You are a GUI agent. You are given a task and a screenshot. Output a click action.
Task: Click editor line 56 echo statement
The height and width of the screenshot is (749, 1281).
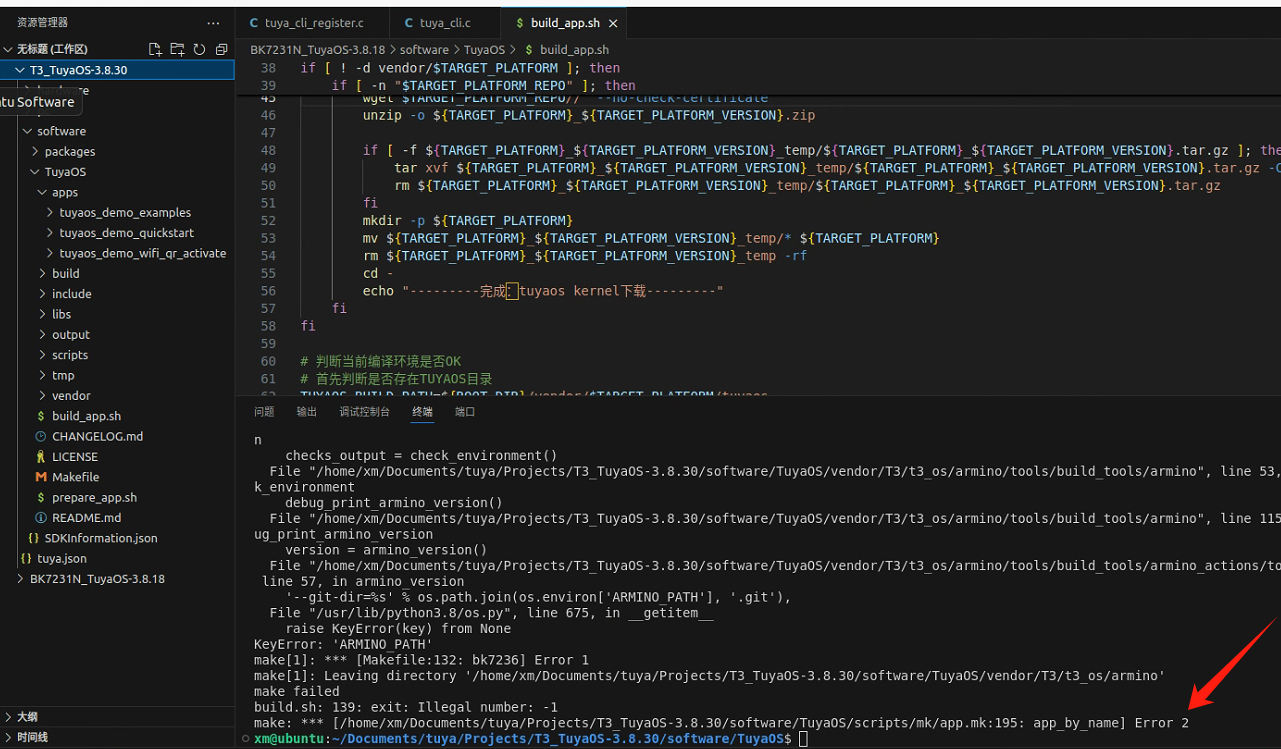point(543,291)
